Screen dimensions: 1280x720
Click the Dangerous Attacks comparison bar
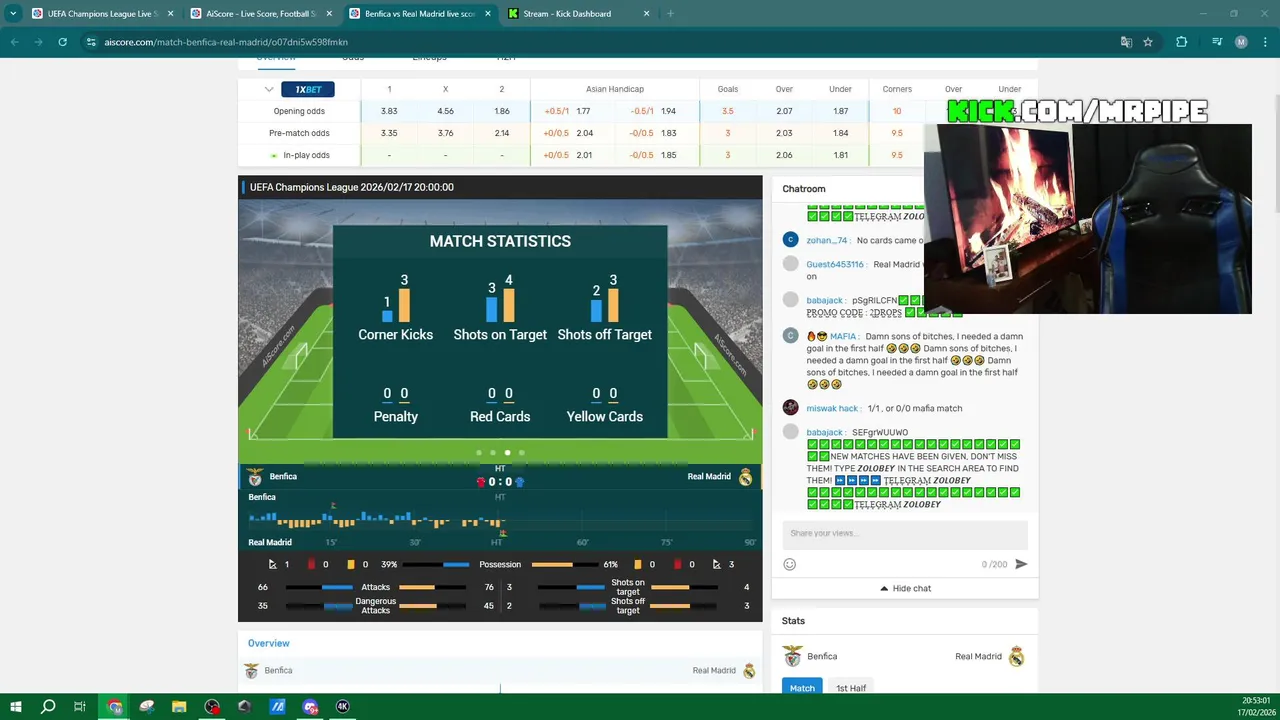[x=375, y=606]
